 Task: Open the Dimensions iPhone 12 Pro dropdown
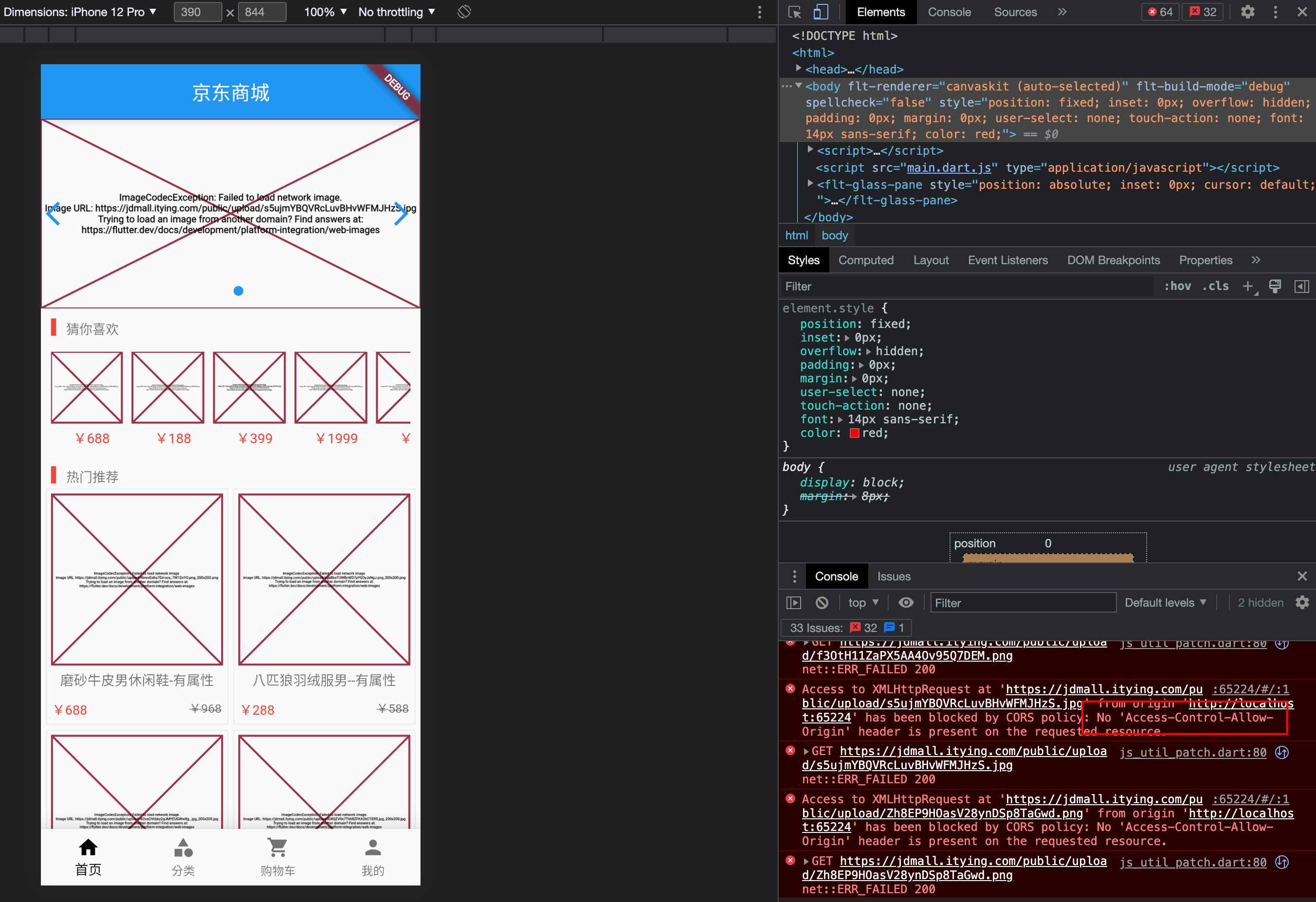(x=80, y=12)
